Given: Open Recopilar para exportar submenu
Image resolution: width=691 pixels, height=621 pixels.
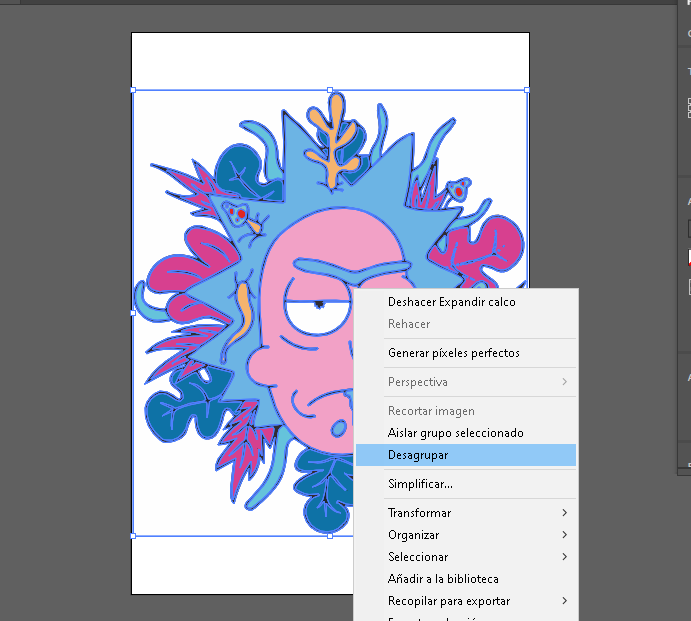Looking at the screenshot, I should 466,601.
